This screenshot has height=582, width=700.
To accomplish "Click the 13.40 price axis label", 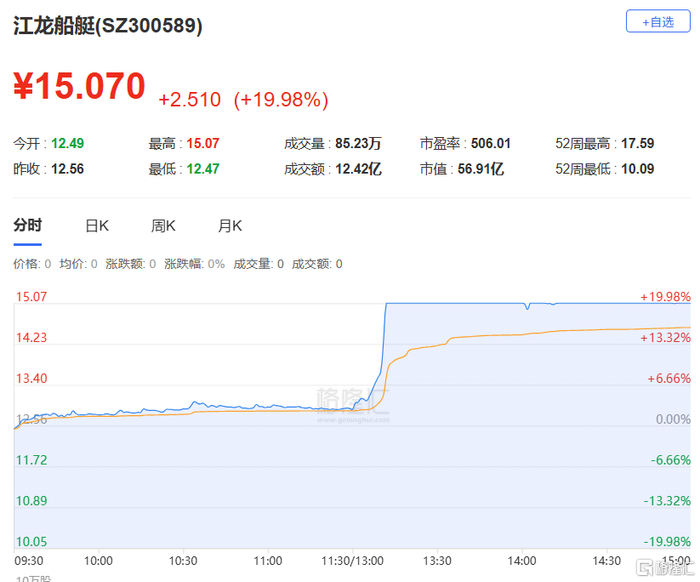I will coord(31,378).
